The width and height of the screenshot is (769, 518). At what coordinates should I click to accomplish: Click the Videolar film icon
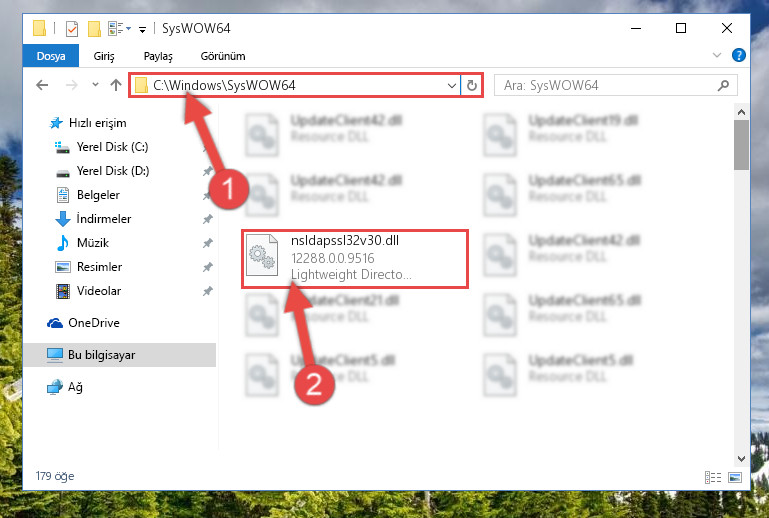pyautogui.click(x=63, y=291)
